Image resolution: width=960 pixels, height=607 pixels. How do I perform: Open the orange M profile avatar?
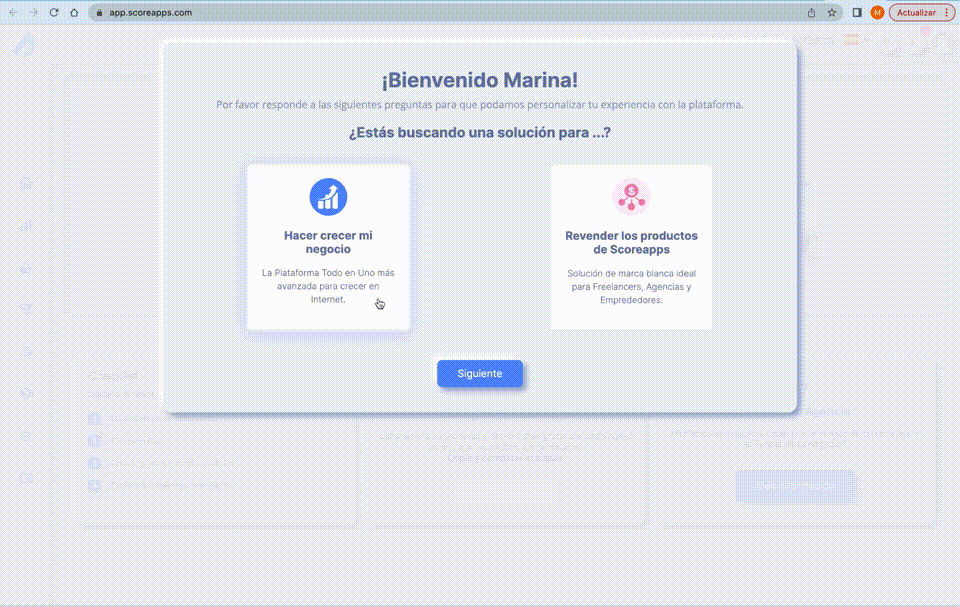[877, 12]
